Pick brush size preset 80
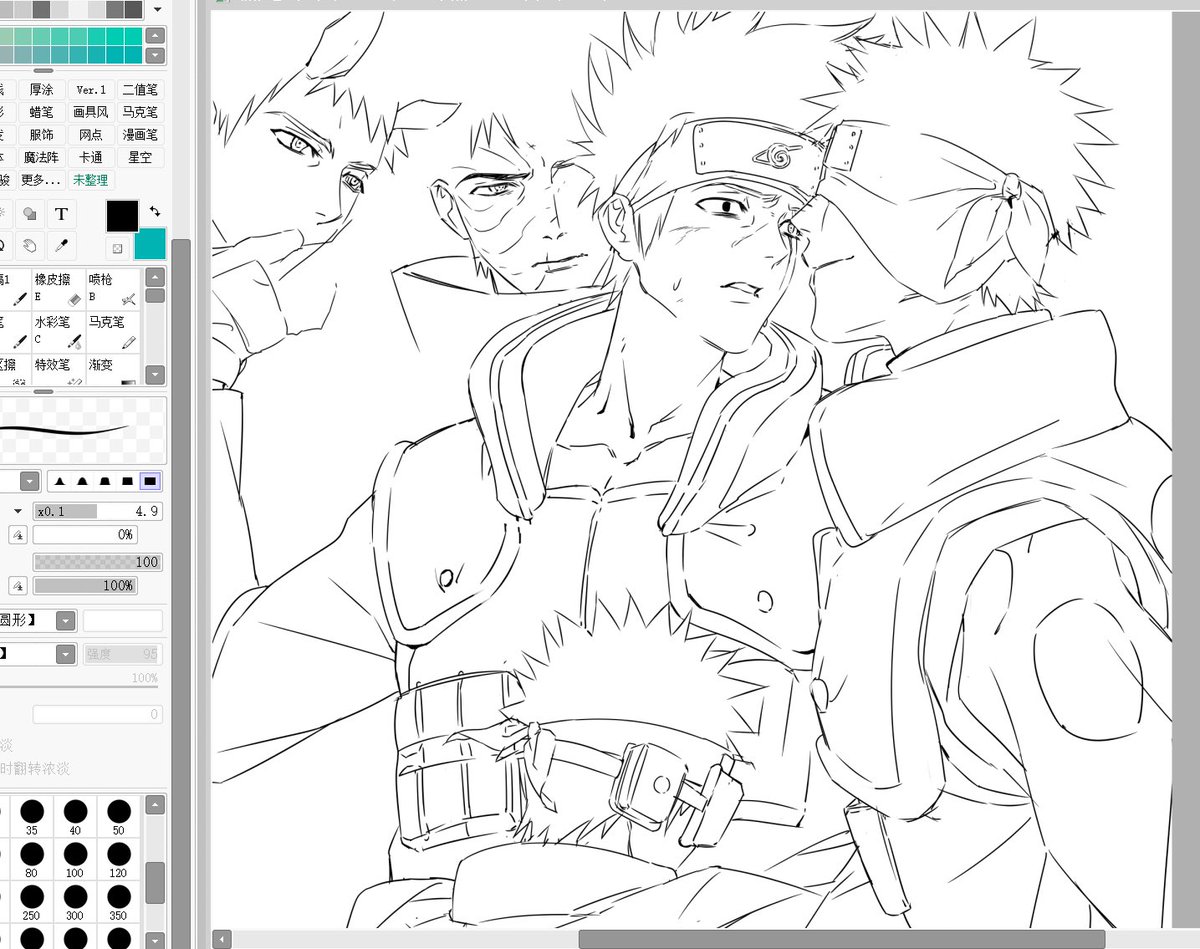The height and width of the screenshot is (949, 1200). (x=32, y=858)
